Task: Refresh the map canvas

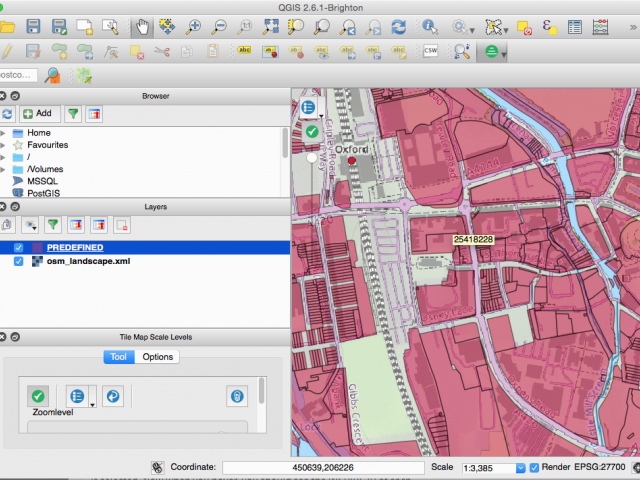Action: click(x=398, y=27)
